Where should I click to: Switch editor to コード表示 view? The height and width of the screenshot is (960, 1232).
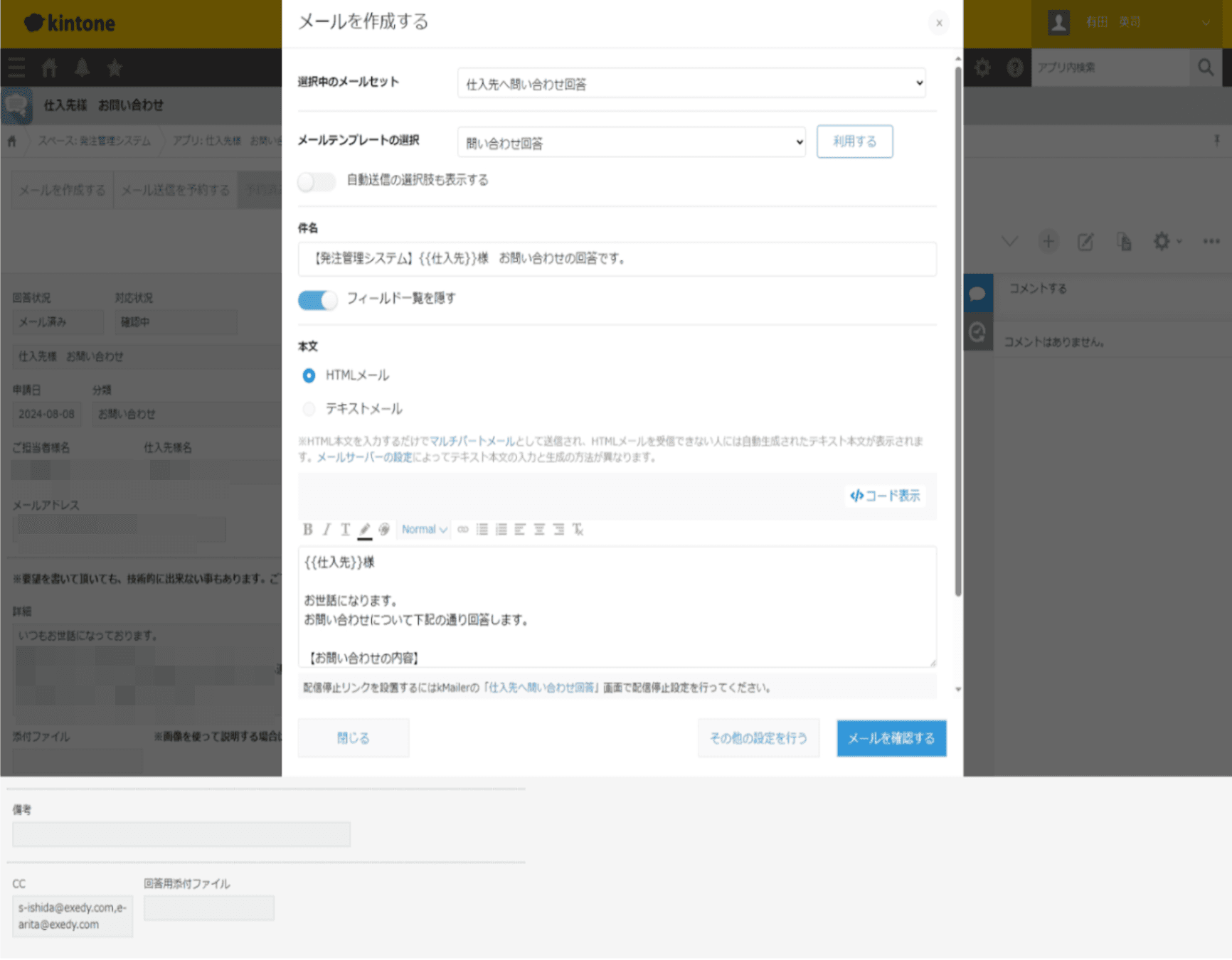click(x=885, y=496)
